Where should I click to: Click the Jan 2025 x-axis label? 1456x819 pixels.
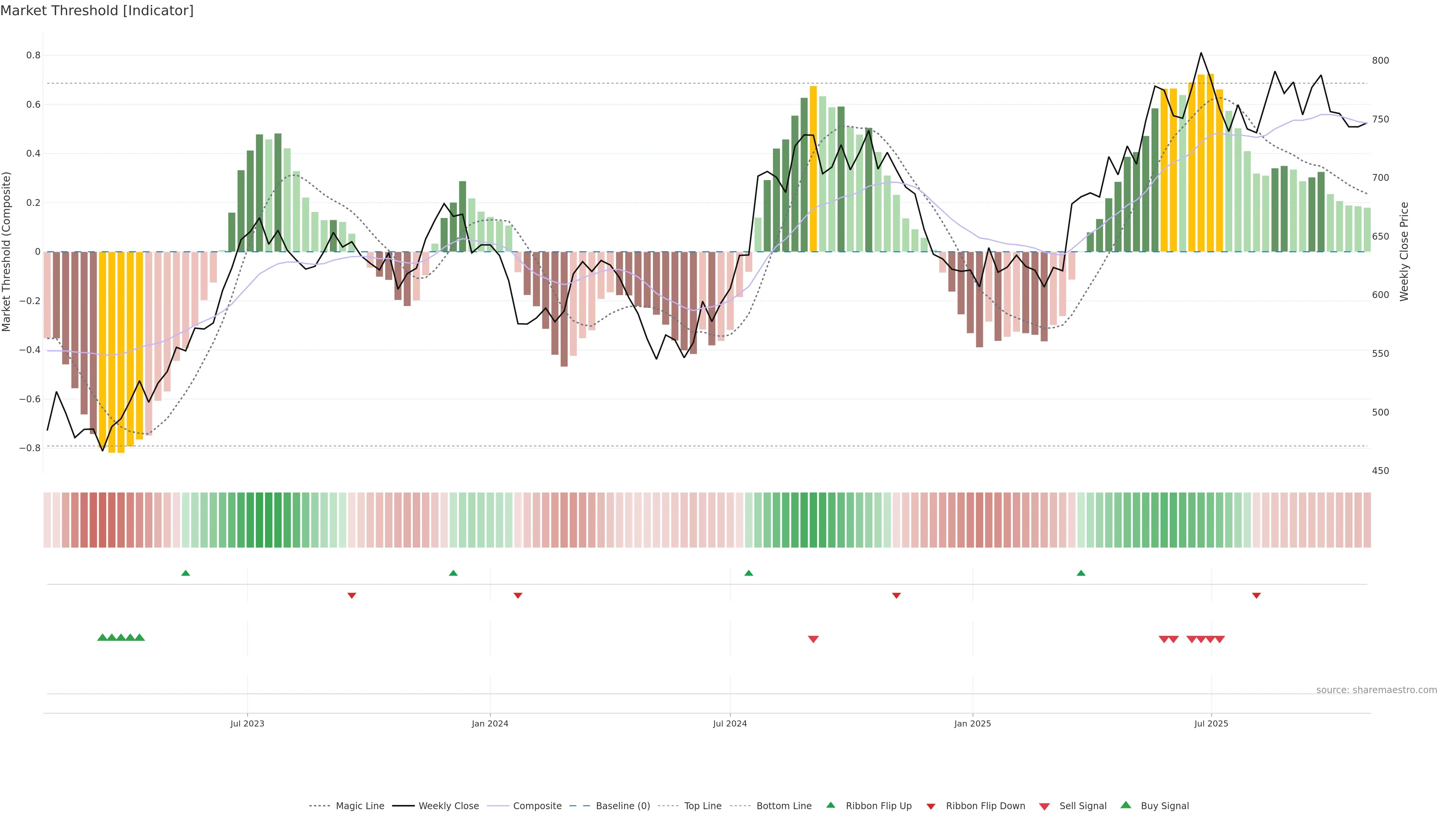(x=972, y=723)
